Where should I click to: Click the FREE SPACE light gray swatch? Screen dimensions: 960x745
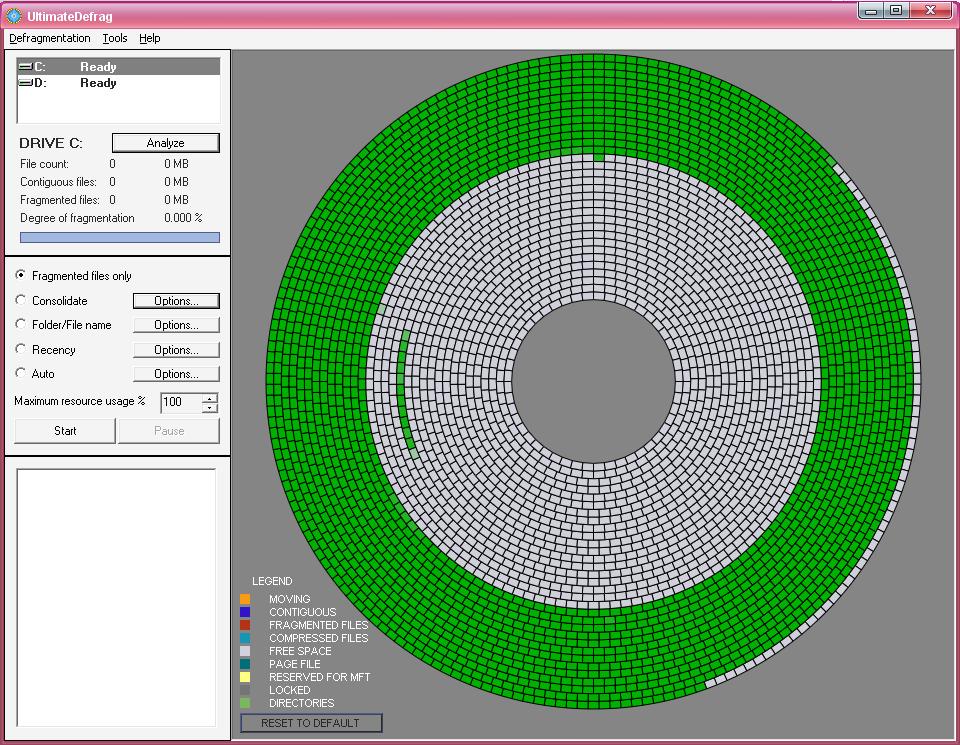[x=245, y=651]
